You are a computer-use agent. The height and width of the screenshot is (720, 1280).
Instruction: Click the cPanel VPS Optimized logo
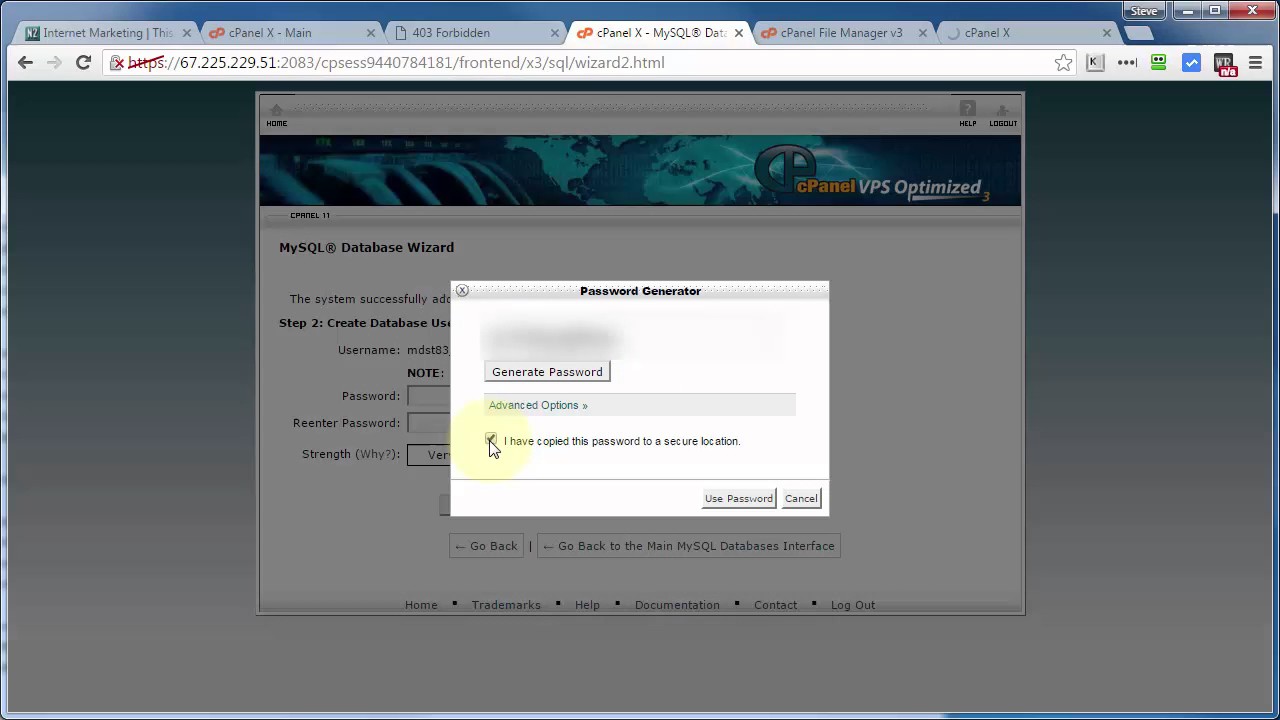point(872,175)
